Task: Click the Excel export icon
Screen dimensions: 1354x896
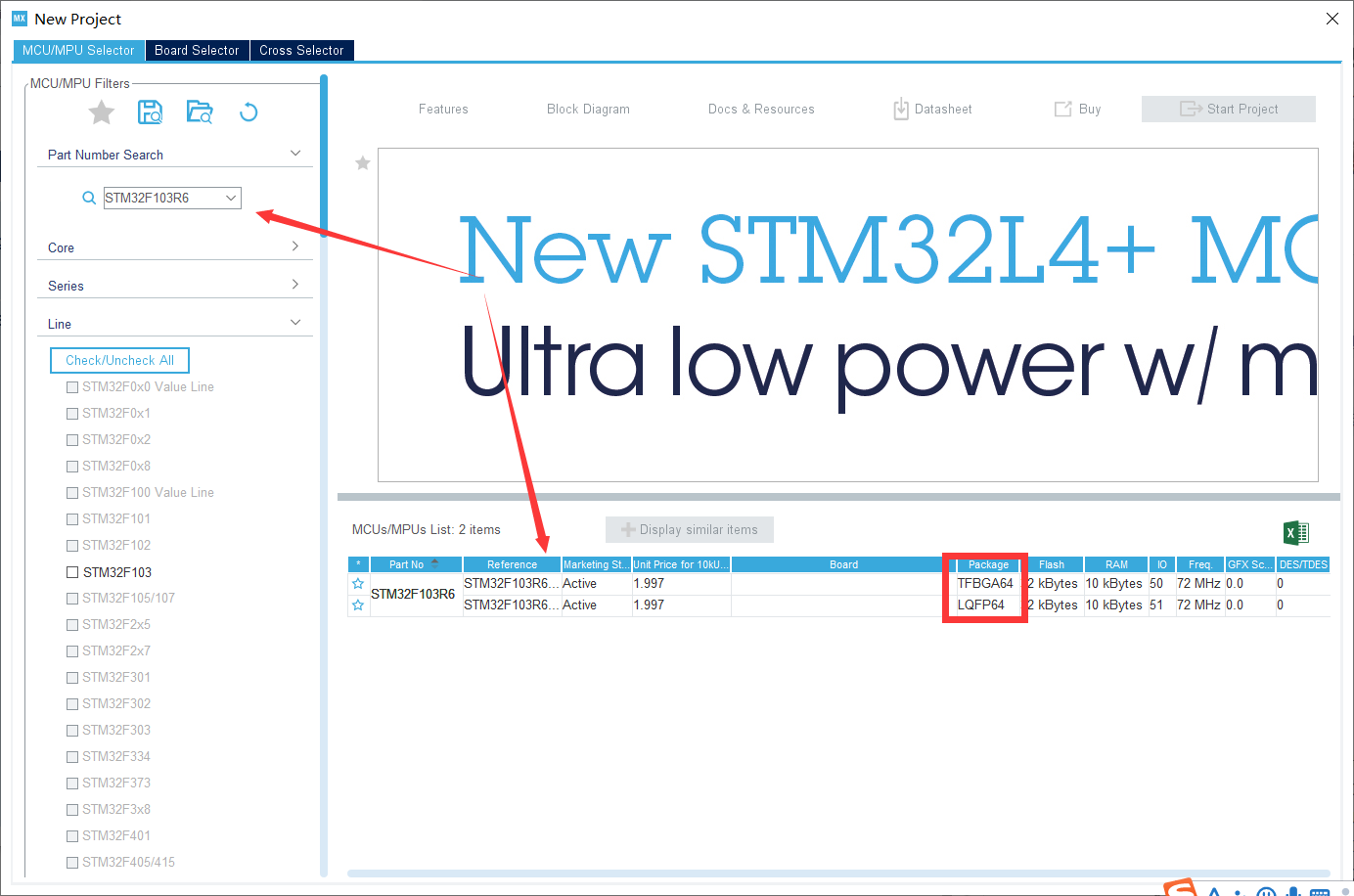Action: 1296,532
